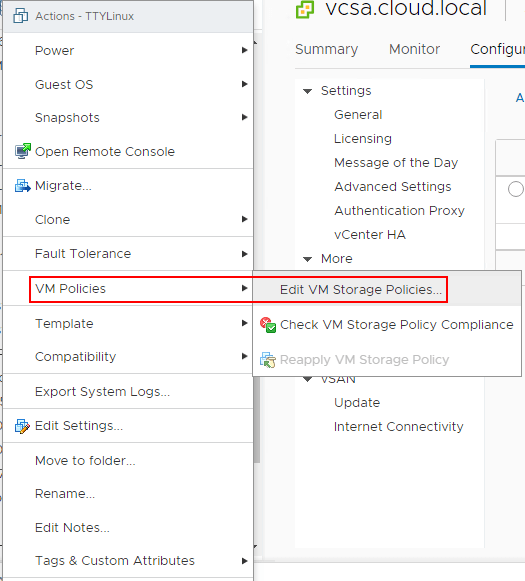Expand the Guest OS submenu arrow
525x581 pixels.
tap(244, 84)
